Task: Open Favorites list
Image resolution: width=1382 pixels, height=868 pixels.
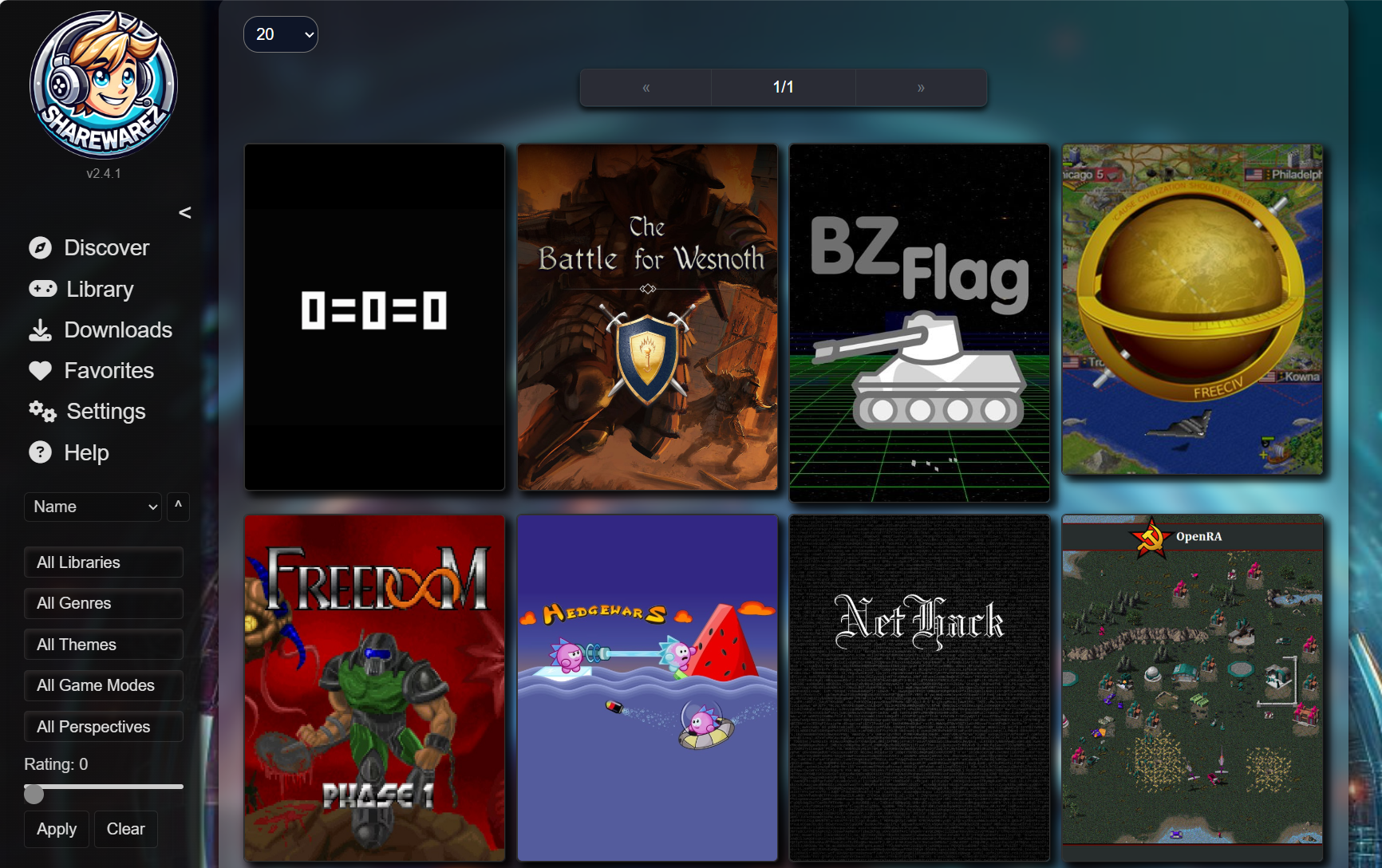Action: [x=109, y=371]
